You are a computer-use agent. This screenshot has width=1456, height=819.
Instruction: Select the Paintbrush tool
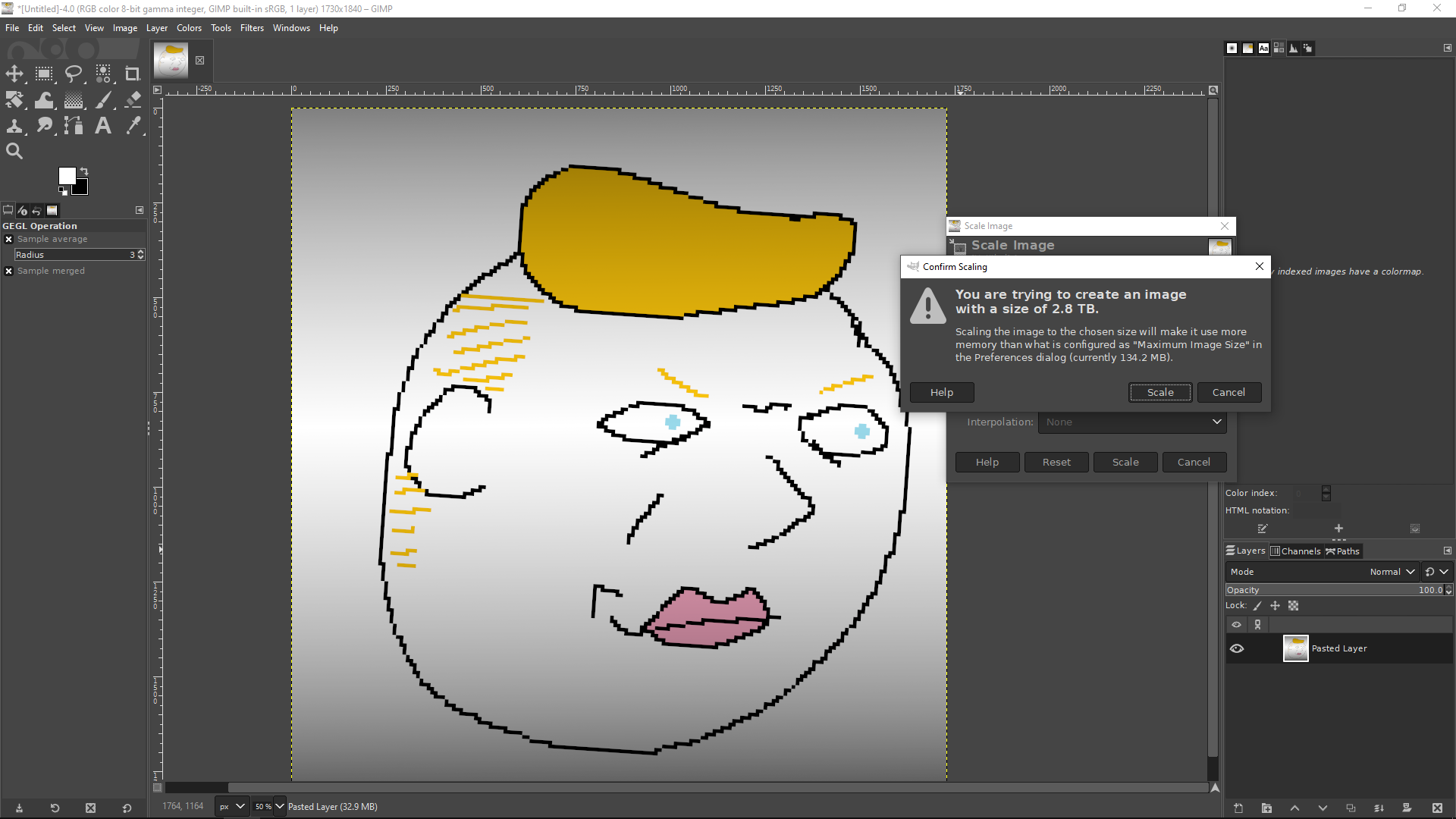click(103, 100)
